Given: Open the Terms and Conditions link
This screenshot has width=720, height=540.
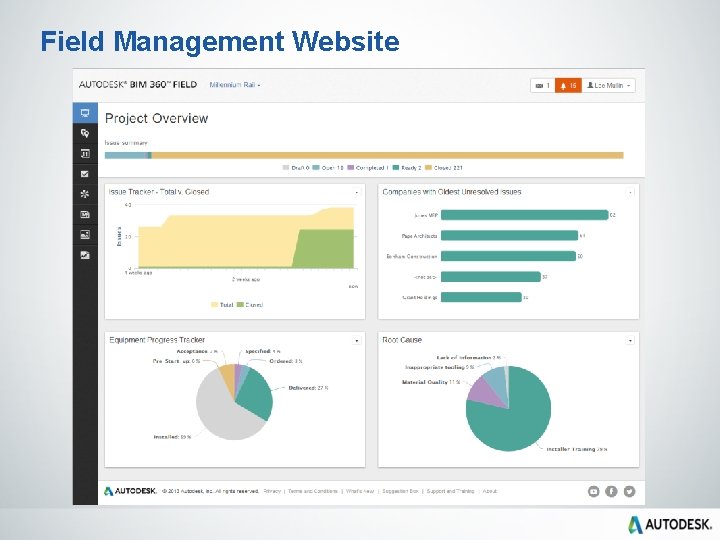Looking at the screenshot, I should pos(313,491).
